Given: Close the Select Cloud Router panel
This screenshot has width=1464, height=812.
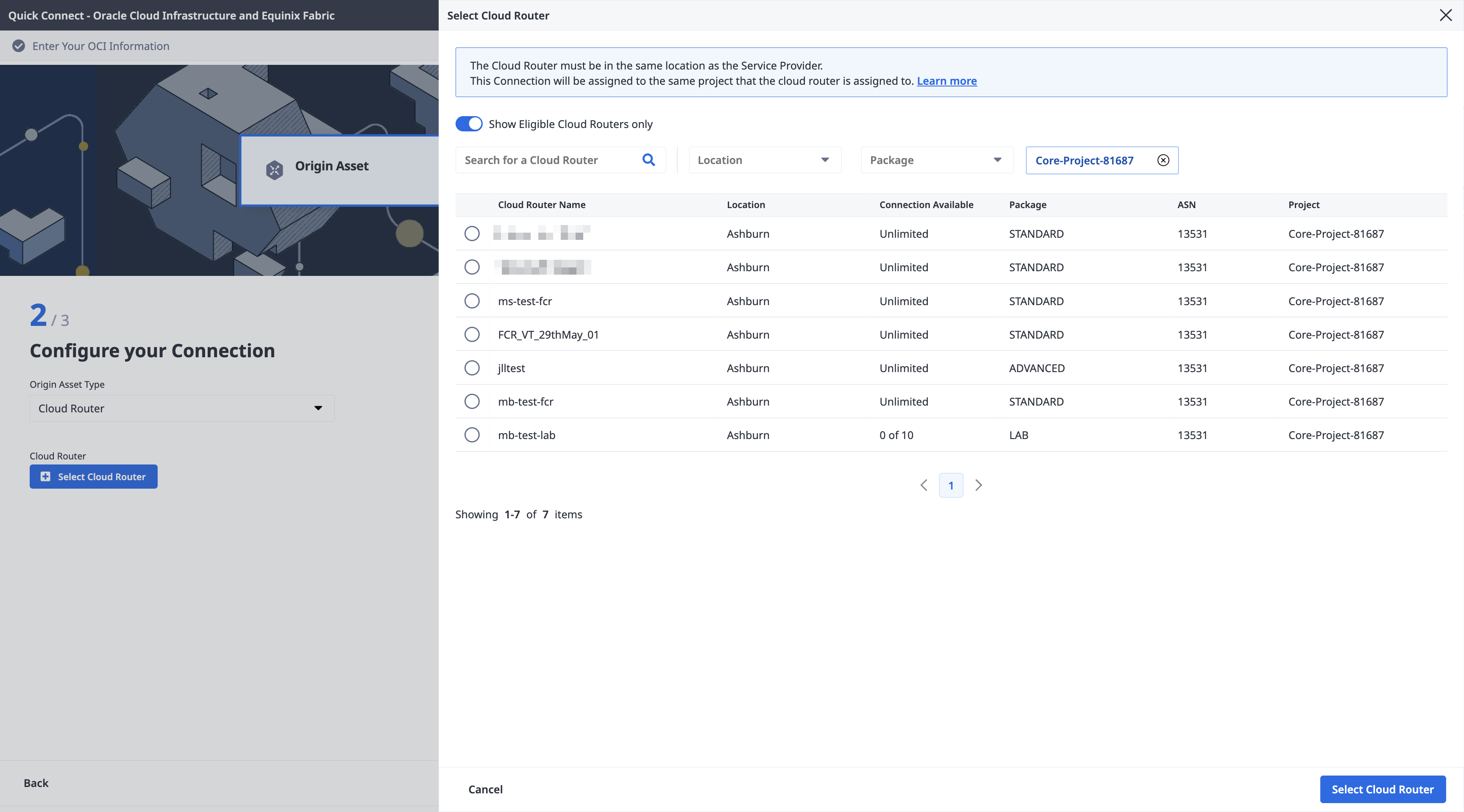Looking at the screenshot, I should click(1445, 15).
